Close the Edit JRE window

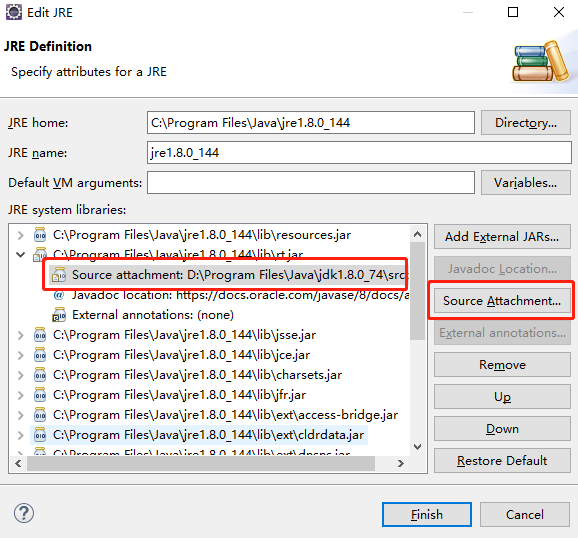click(559, 12)
